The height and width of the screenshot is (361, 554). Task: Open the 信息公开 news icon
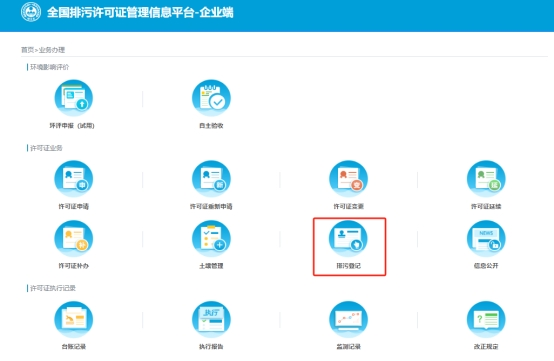[x=486, y=238]
